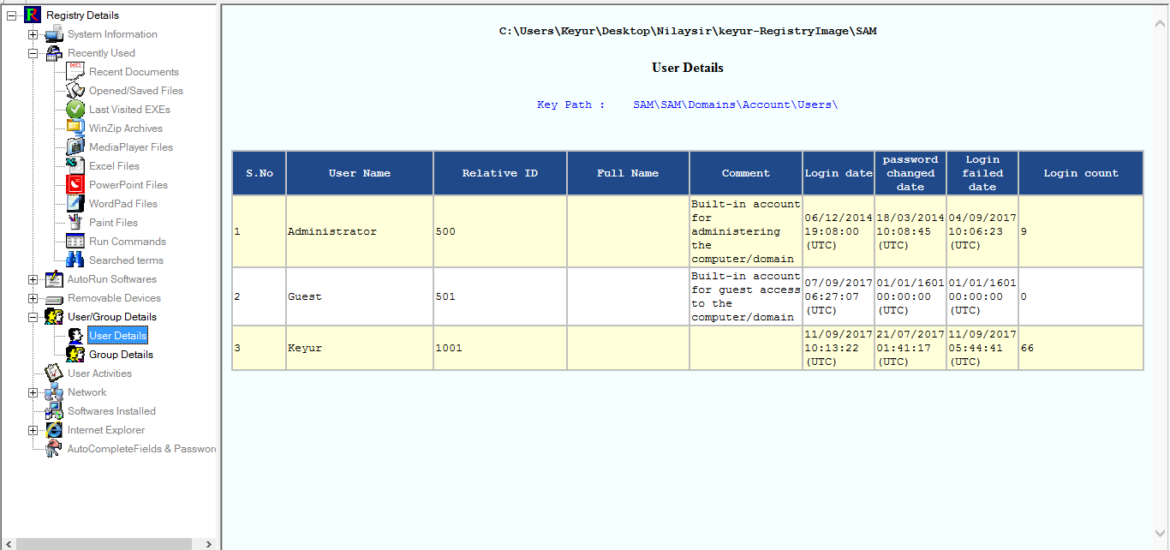Collapse the Registry Details root node
Image resolution: width=1170 pixels, height=550 pixels.
coord(11,15)
